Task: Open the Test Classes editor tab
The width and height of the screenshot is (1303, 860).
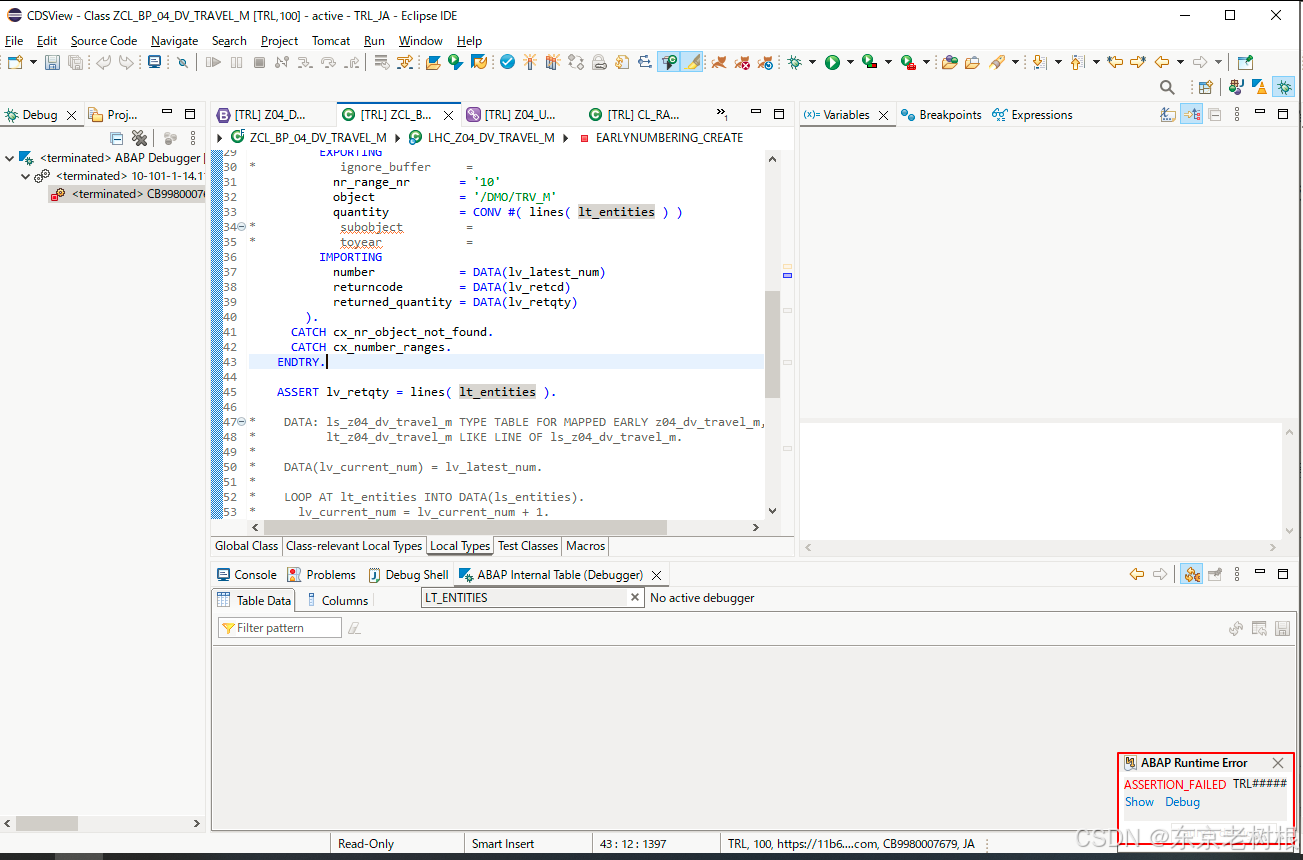Action: tap(528, 546)
